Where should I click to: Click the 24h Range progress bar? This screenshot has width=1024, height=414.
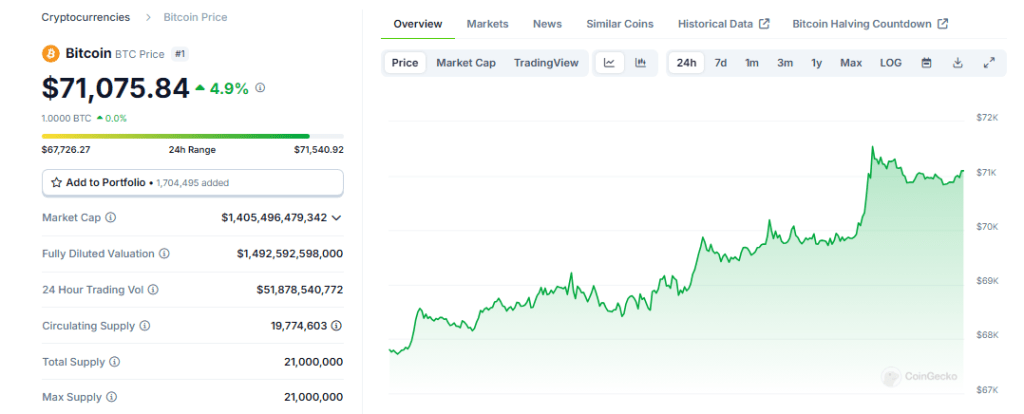pos(192,136)
